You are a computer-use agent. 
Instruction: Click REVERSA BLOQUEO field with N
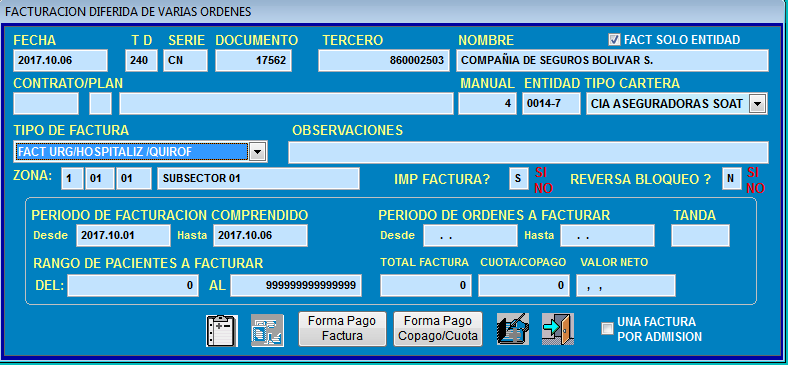(732, 179)
